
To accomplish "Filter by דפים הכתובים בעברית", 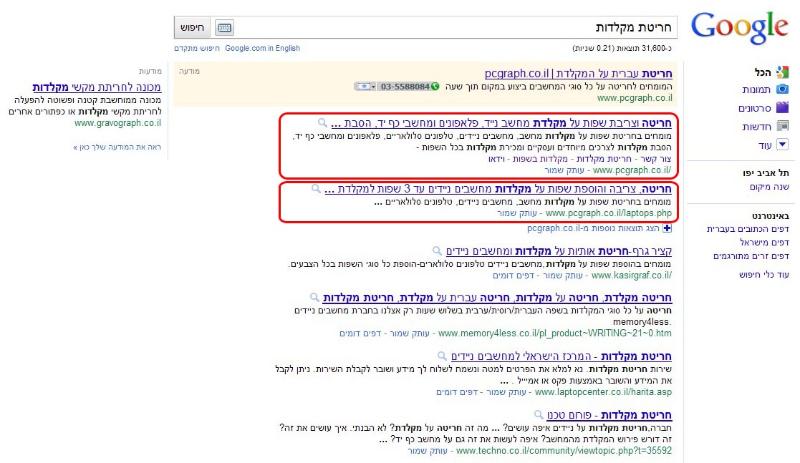I will click(747, 229).
